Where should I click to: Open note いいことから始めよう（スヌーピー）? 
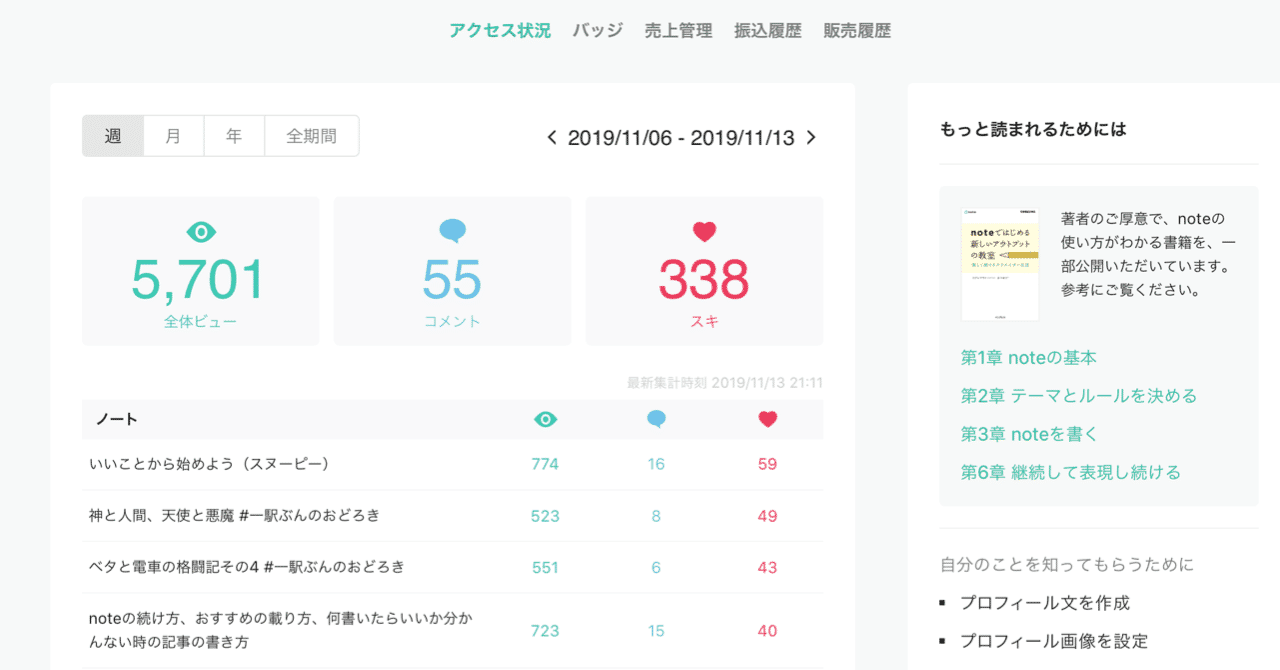coord(210,464)
